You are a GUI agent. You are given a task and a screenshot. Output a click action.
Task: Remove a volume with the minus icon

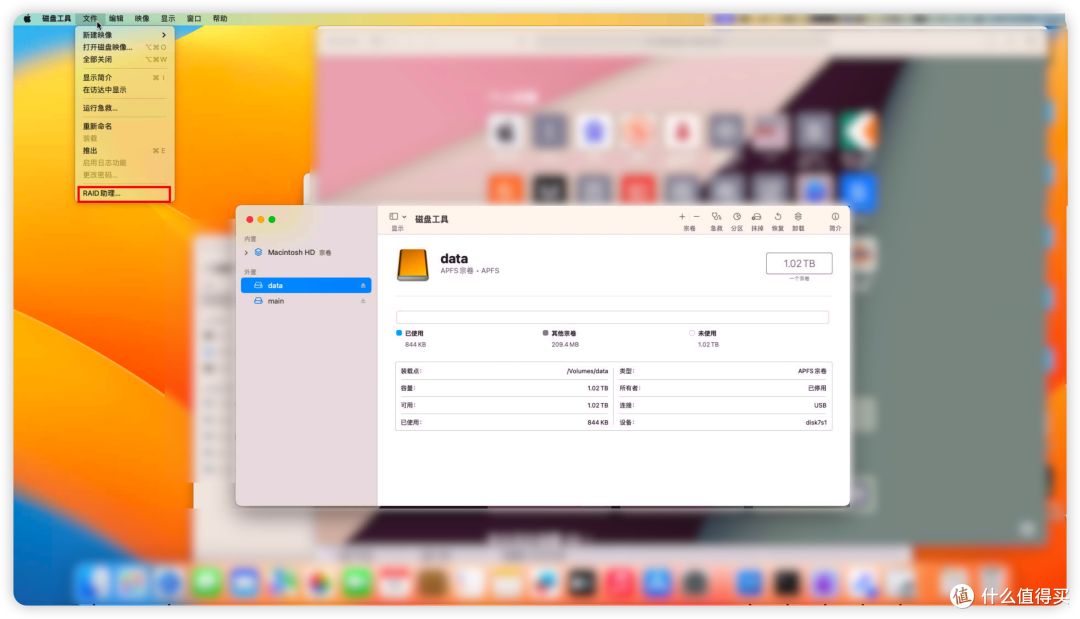pyautogui.click(x=696, y=217)
